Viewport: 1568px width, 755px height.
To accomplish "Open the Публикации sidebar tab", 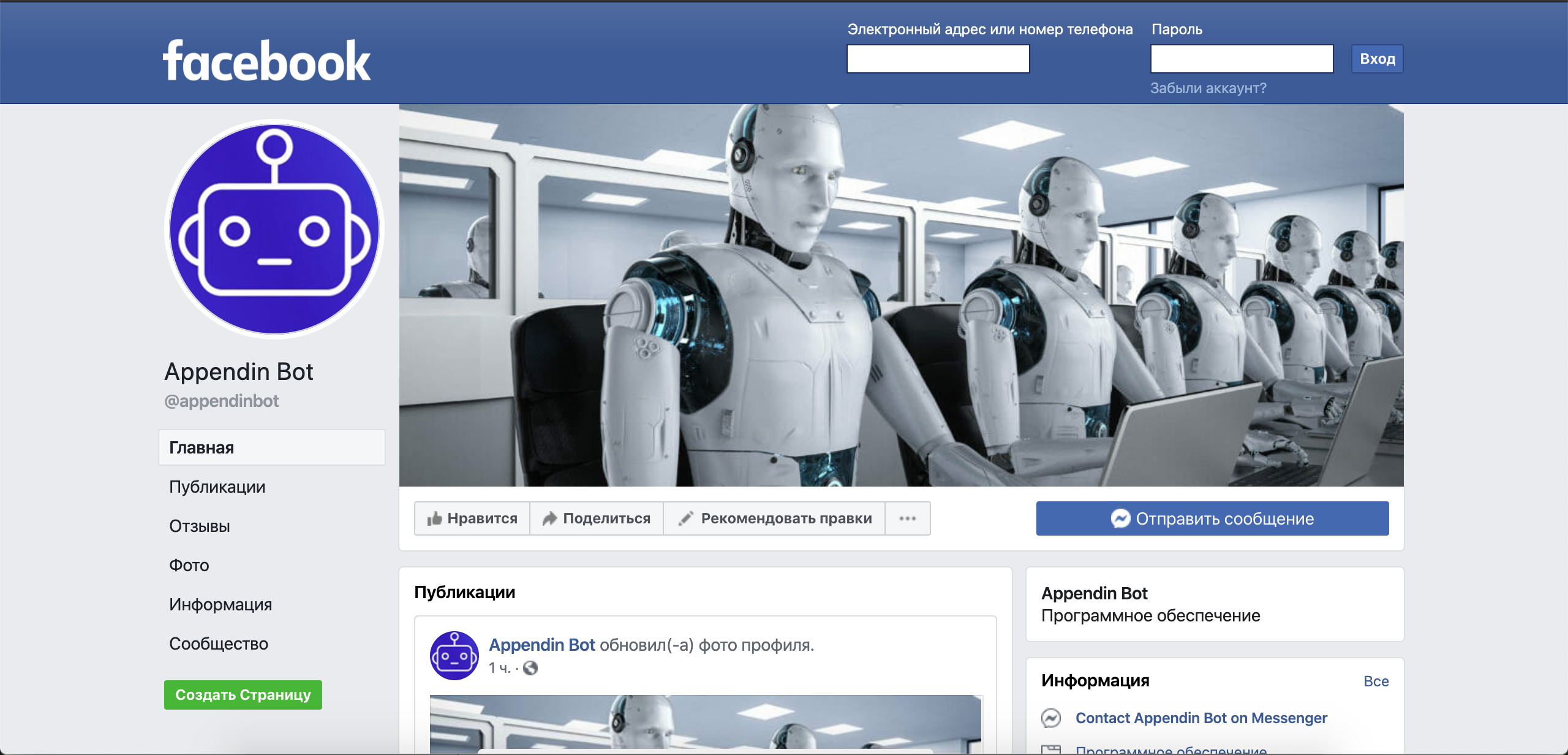I will 217,487.
